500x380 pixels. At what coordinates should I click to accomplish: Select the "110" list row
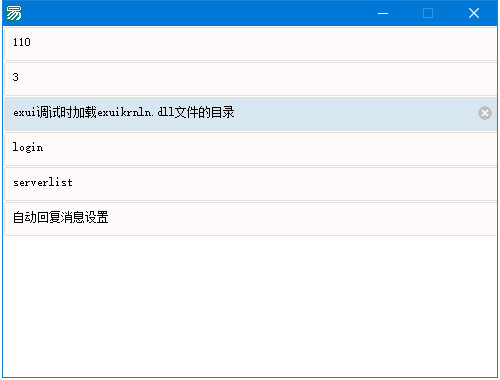click(251, 44)
